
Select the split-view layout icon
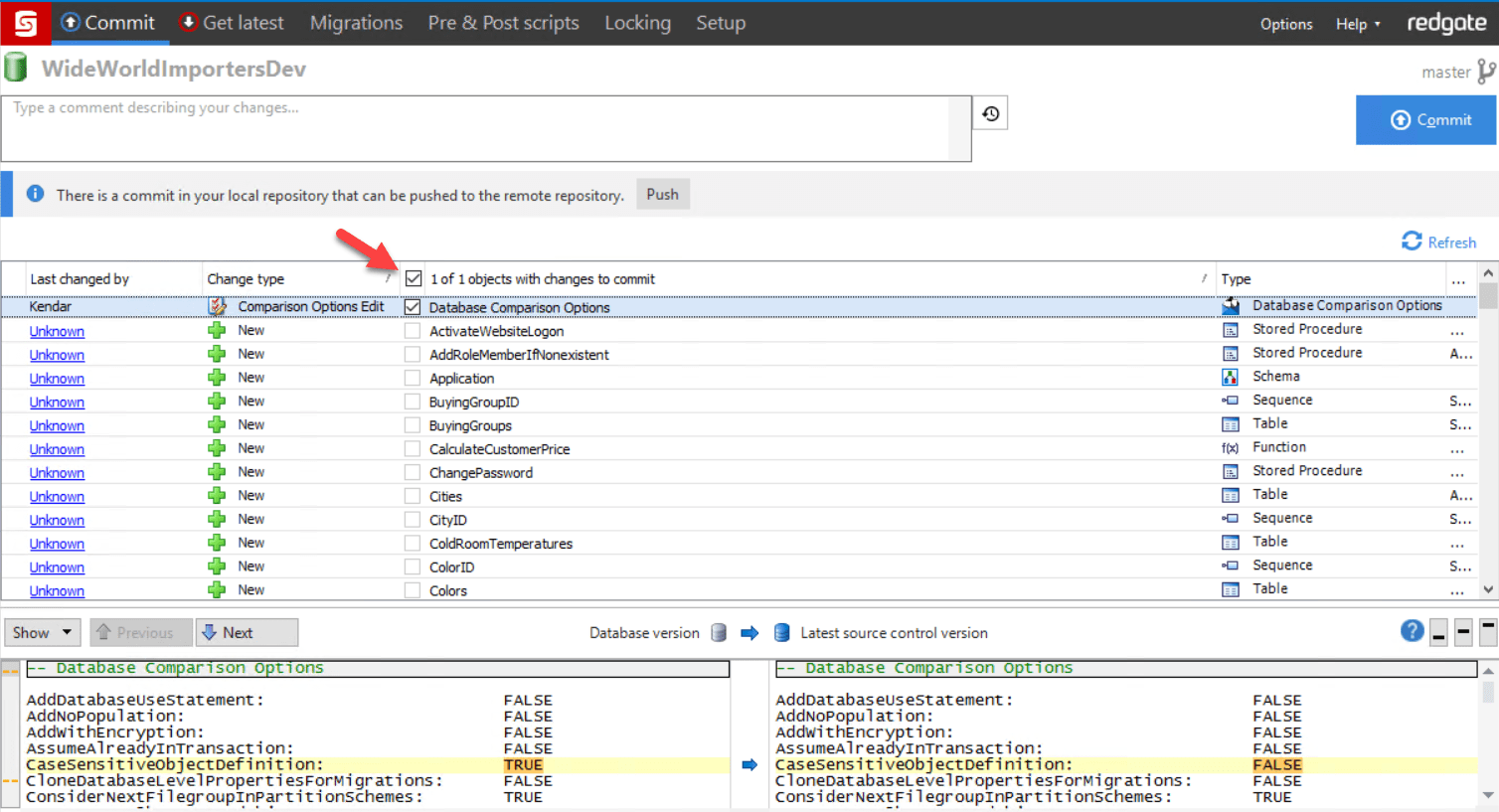coord(1462,631)
